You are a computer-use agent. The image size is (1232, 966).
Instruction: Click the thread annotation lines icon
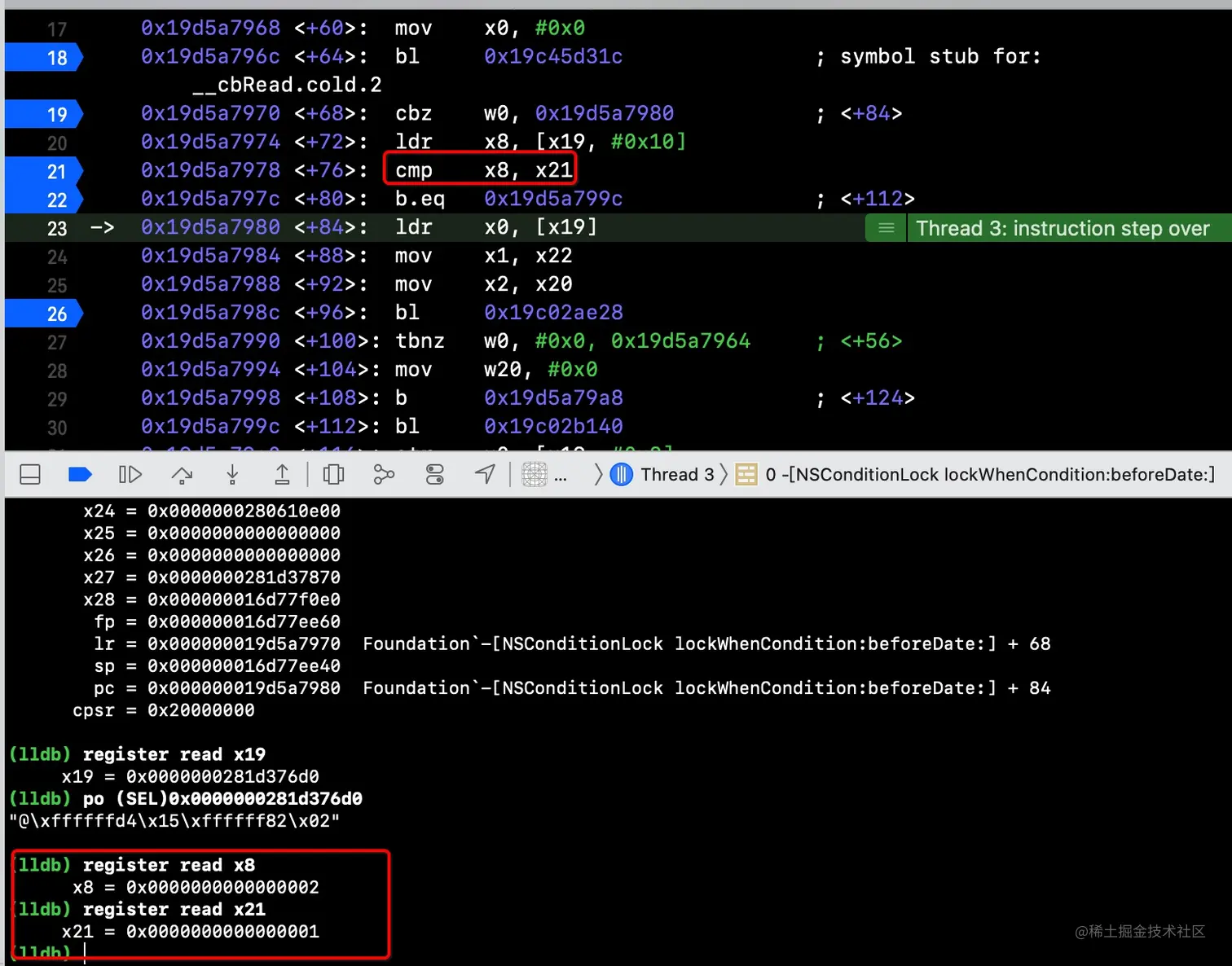[x=887, y=228]
